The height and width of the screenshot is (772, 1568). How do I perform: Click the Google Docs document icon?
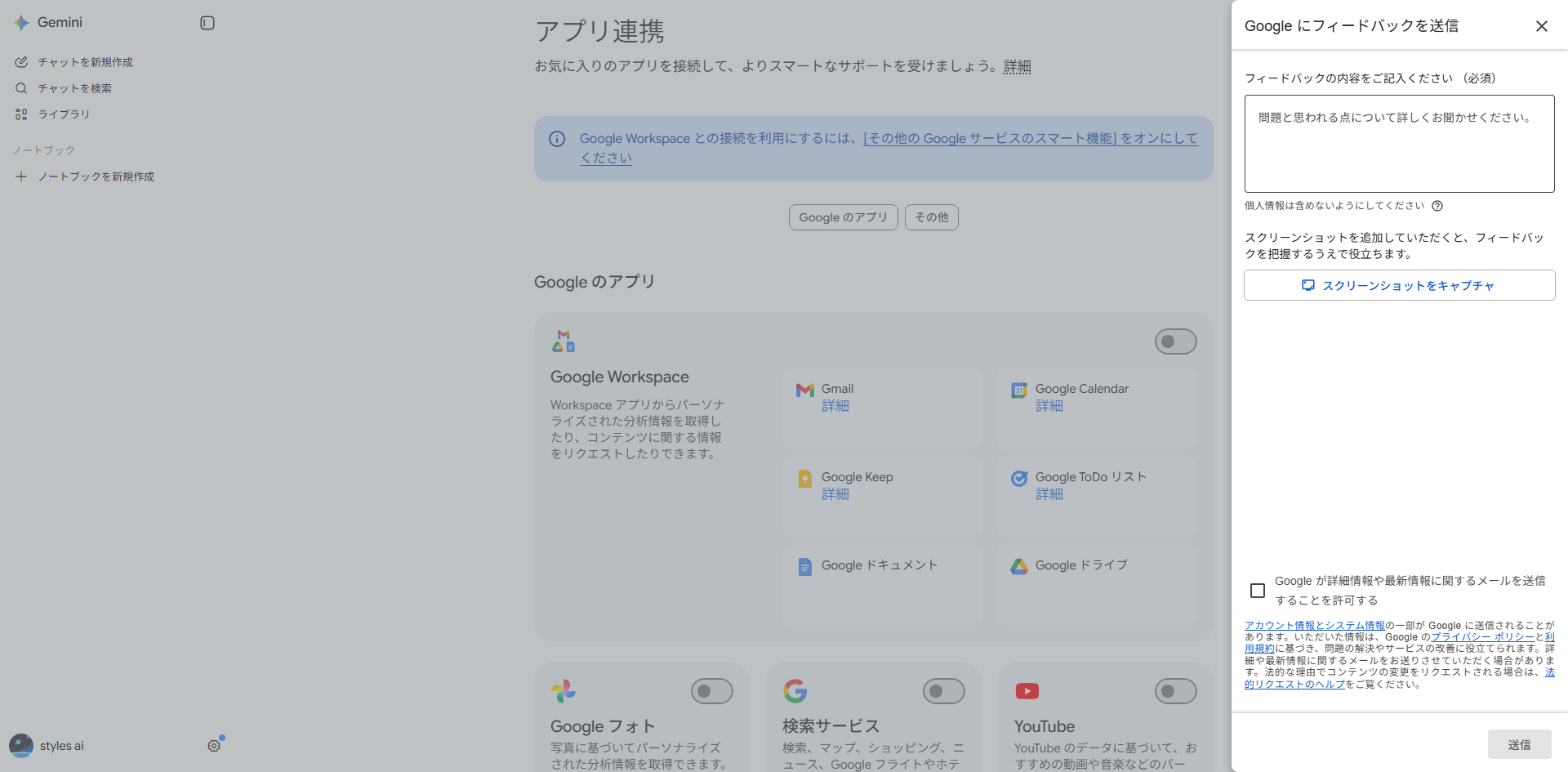805,567
